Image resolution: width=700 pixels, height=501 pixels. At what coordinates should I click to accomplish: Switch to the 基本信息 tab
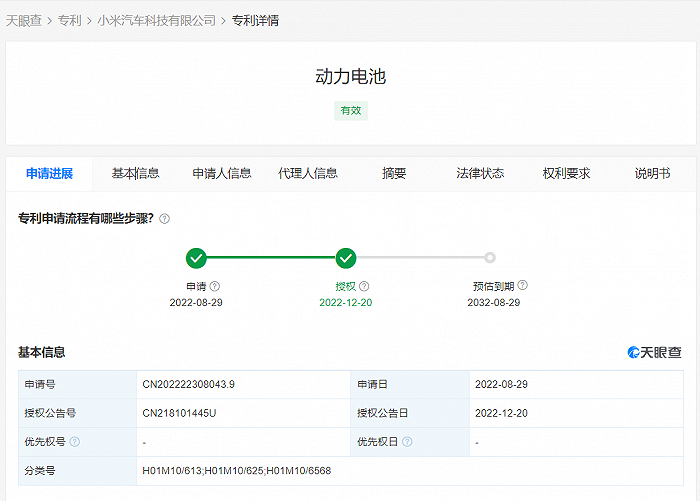coord(135,174)
